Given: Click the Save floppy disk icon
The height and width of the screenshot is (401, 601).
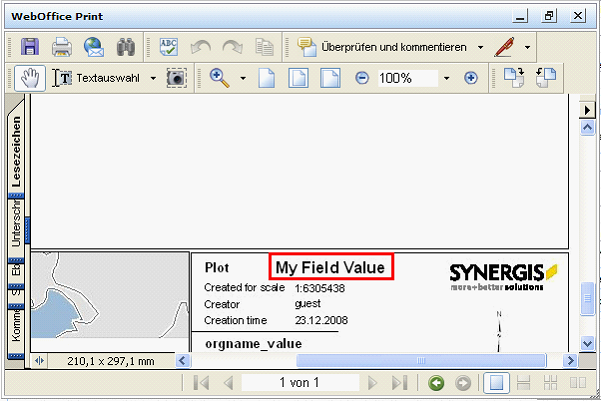Looking at the screenshot, I should tap(30, 47).
